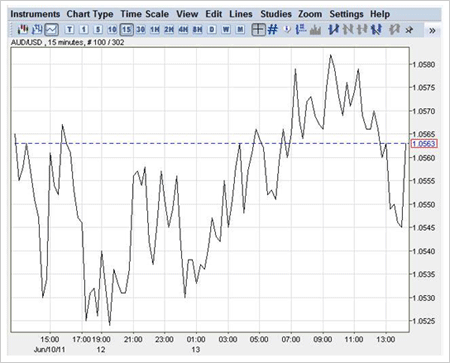450x363 pixels.
Task: Set time scale to 1H
Action: click(x=155, y=30)
